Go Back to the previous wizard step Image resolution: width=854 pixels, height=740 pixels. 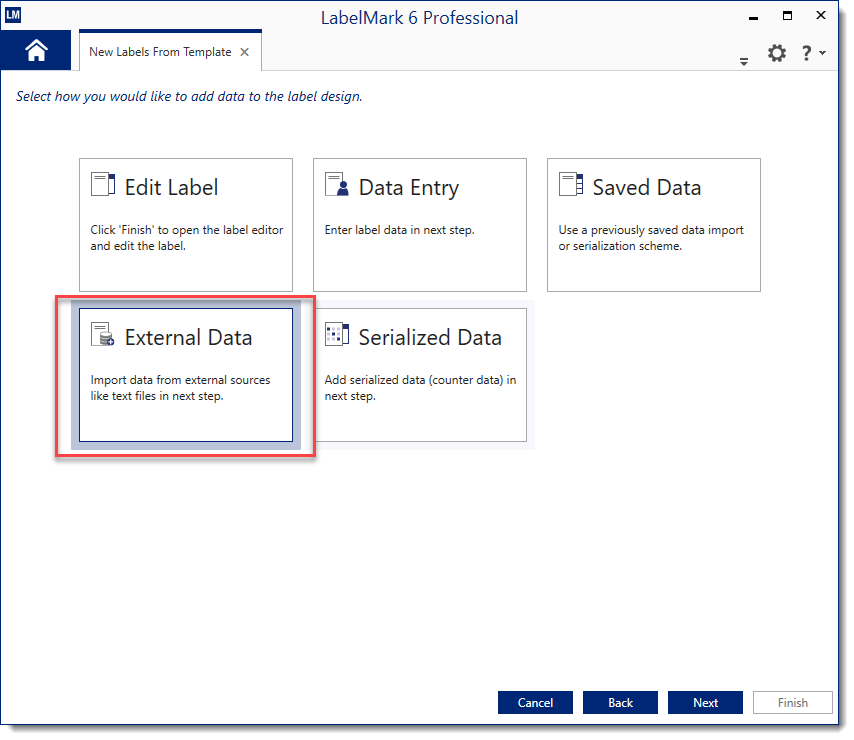620,702
